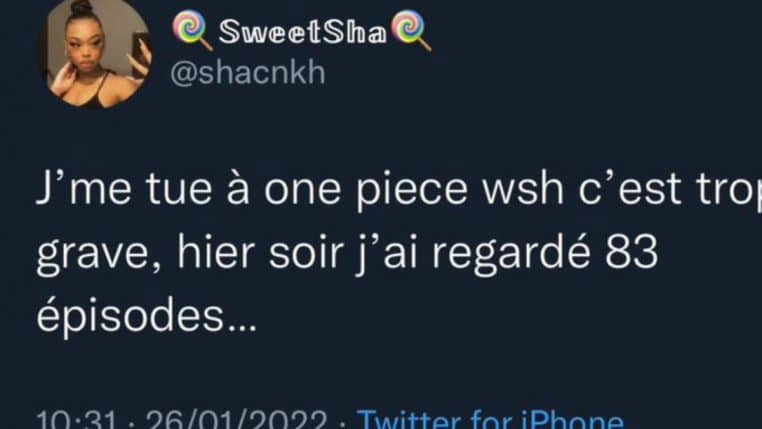Click the word "épisodes…" in the tweet
This screenshot has height=429, width=762.
click(x=146, y=318)
